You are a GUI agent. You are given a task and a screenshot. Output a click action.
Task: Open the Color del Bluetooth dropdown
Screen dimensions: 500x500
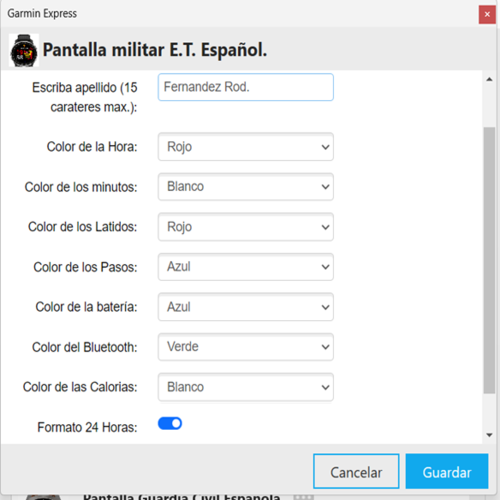246,347
